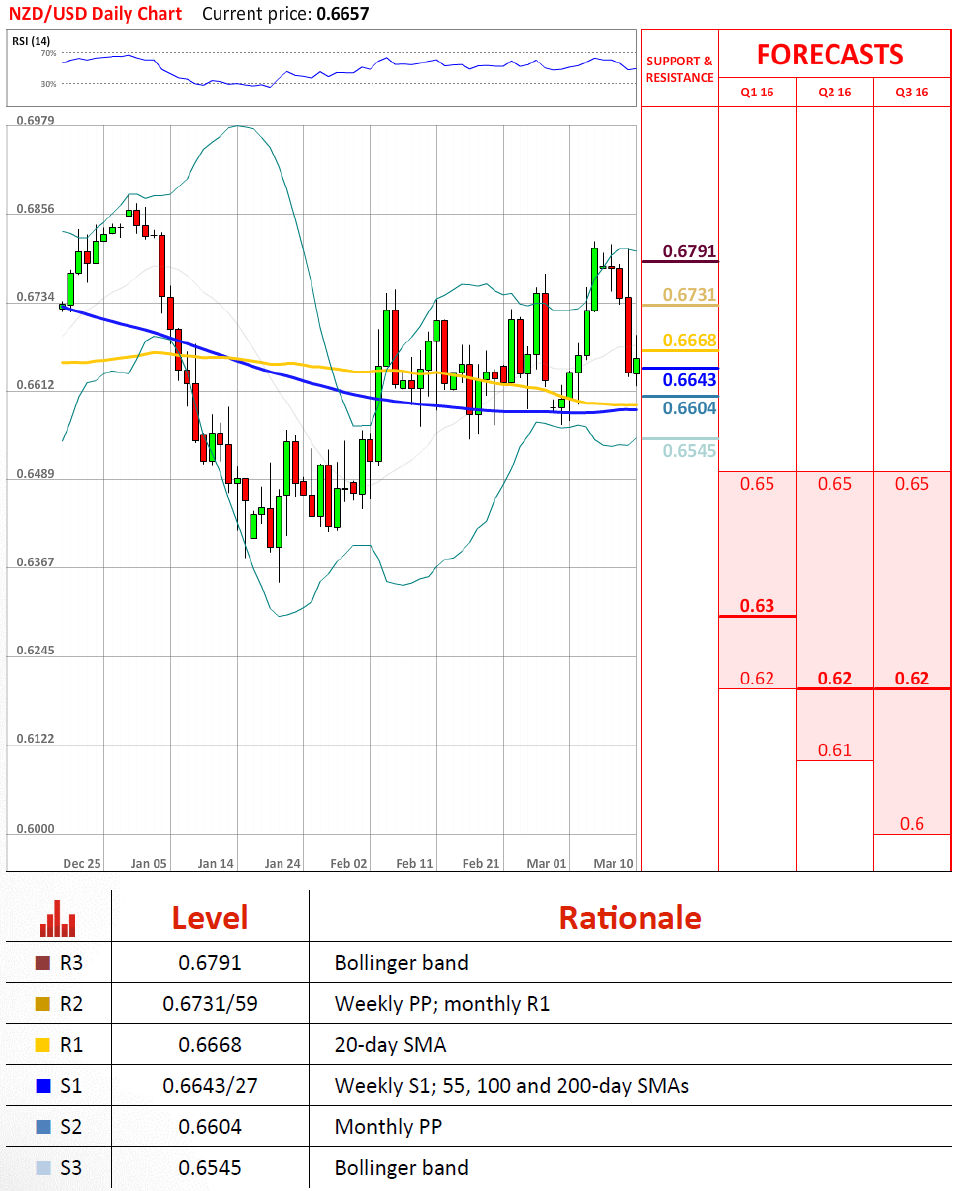The width and height of the screenshot is (963, 1191).
Task: Click the 0.65 Q1 16 high forecast
Action: (757, 484)
